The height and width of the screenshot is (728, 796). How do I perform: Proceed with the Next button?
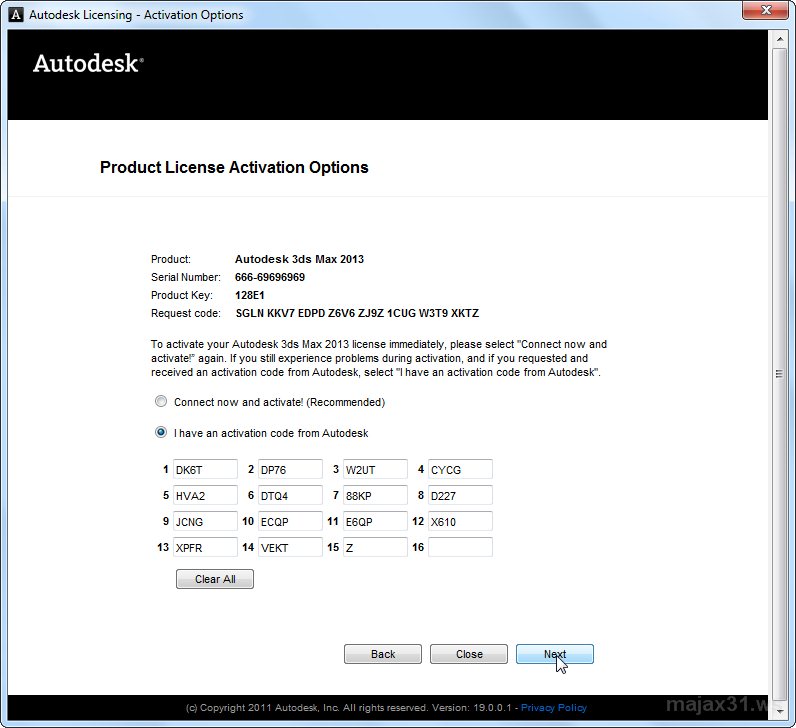(x=555, y=654)
